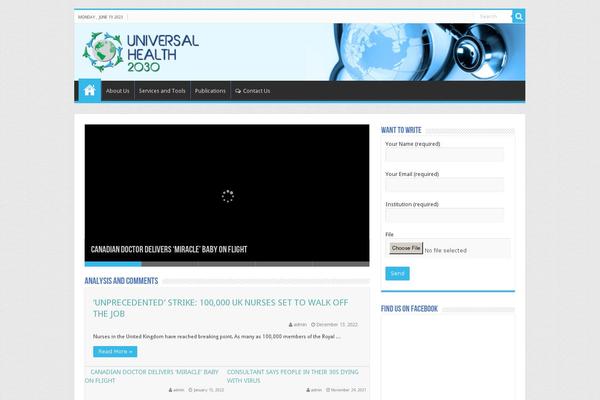Click the Want to Write heading
Viewport: 600px width, 400px height.
click(x=401, y=130)
